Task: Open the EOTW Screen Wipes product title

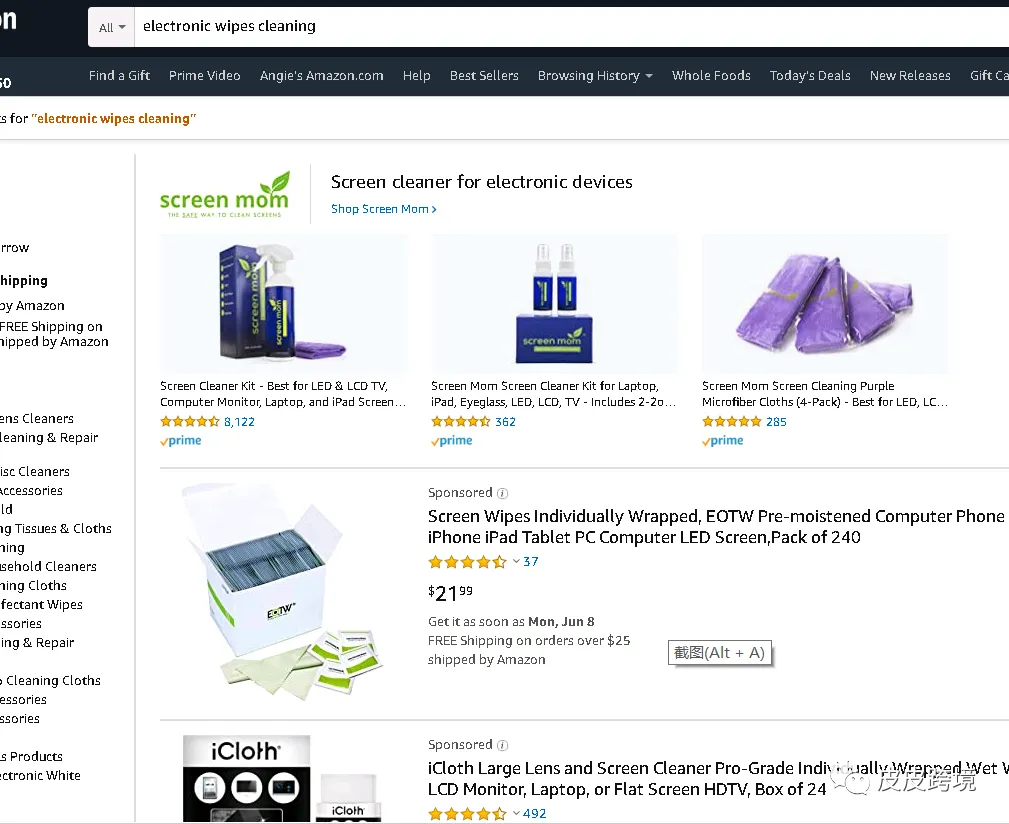Action: [716, 527]
